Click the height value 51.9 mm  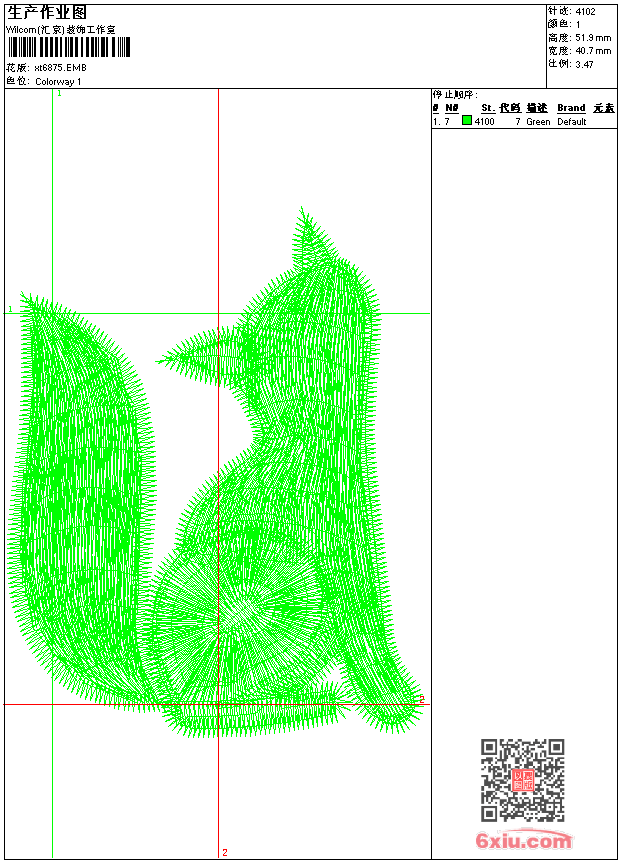(593, 38)
